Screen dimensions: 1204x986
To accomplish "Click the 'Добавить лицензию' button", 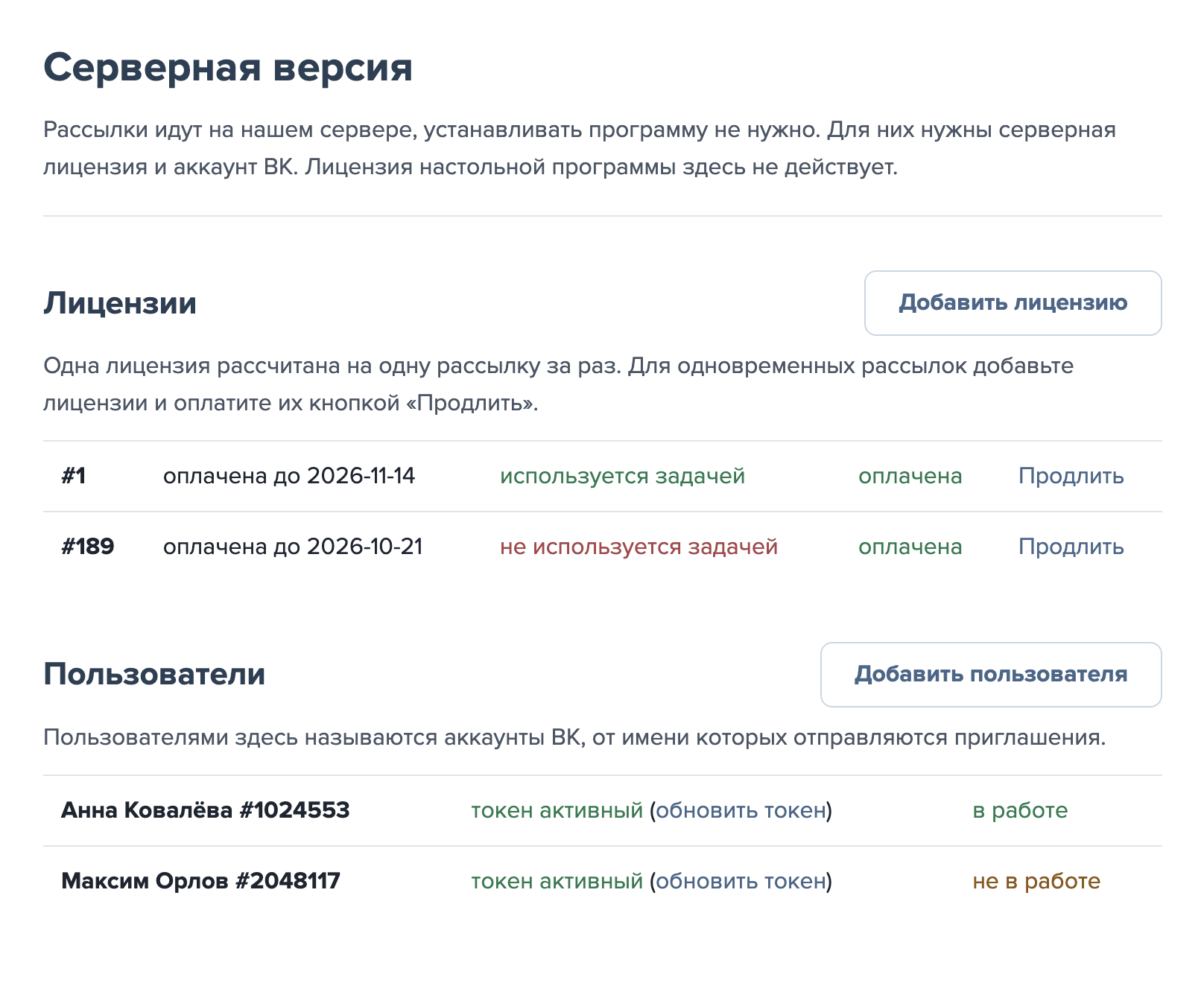I will [x=1013, y=303].
